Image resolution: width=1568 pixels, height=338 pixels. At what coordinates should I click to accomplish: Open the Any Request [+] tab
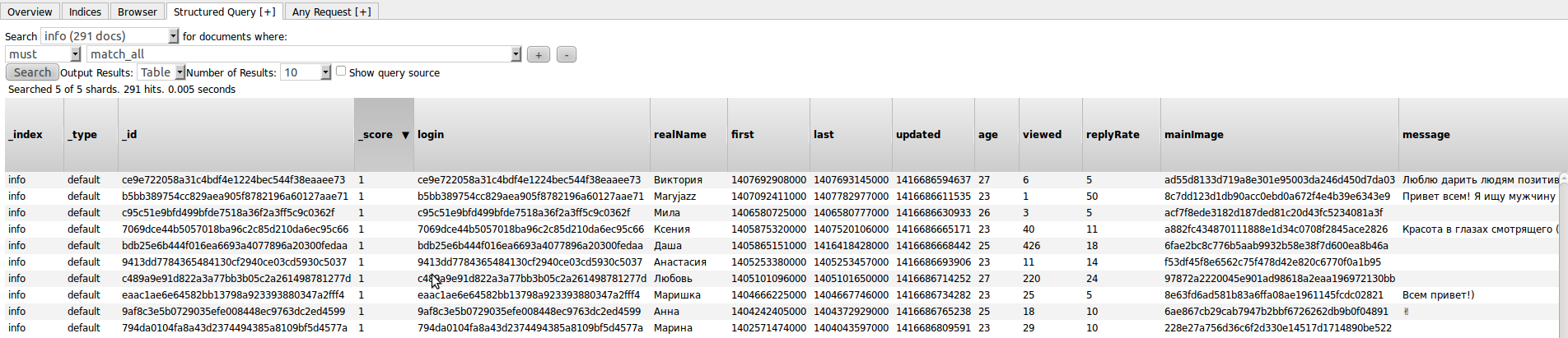pos(332,12)
